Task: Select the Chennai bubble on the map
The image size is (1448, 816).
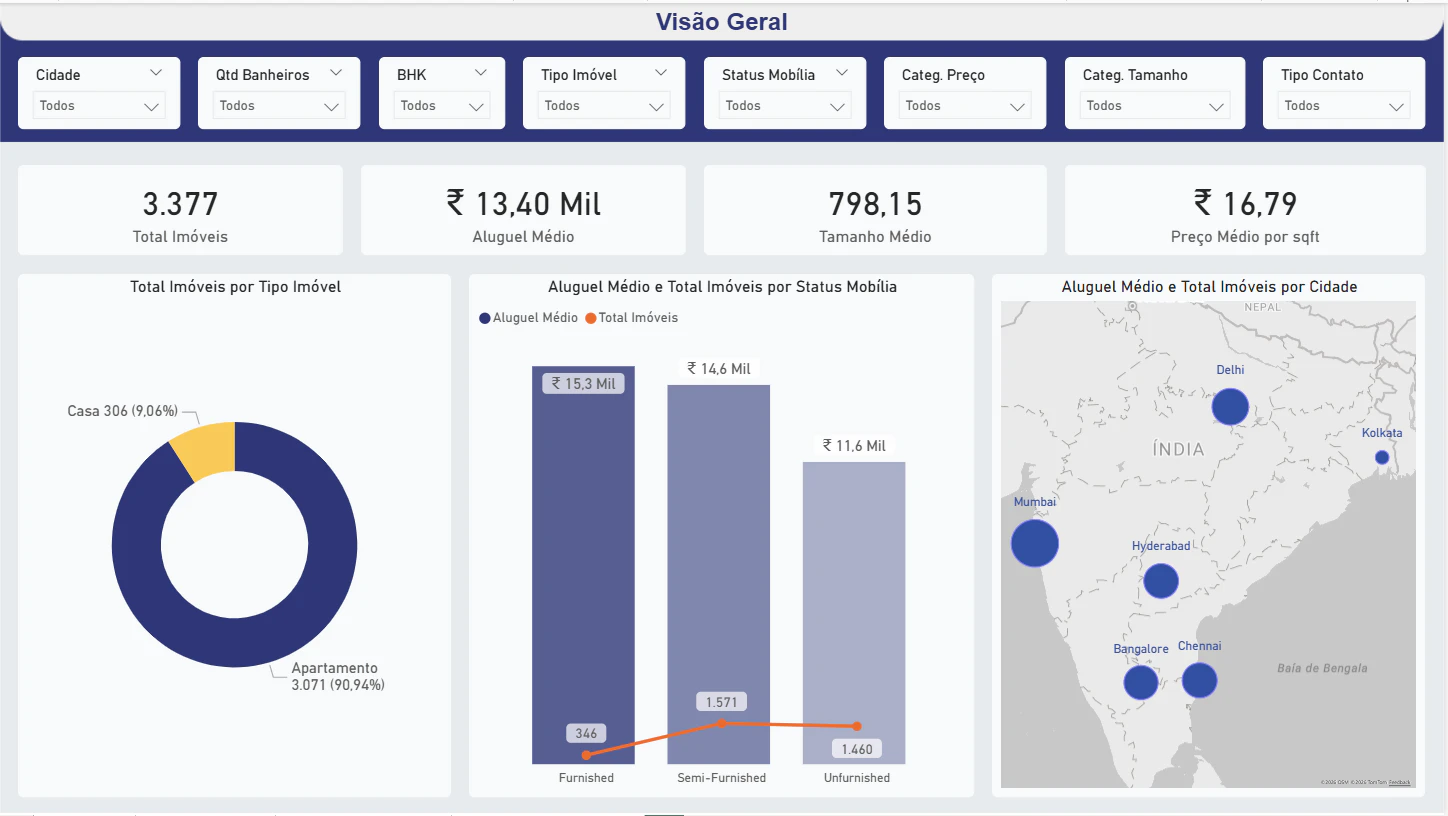Action: click(x=1199, y=680)
